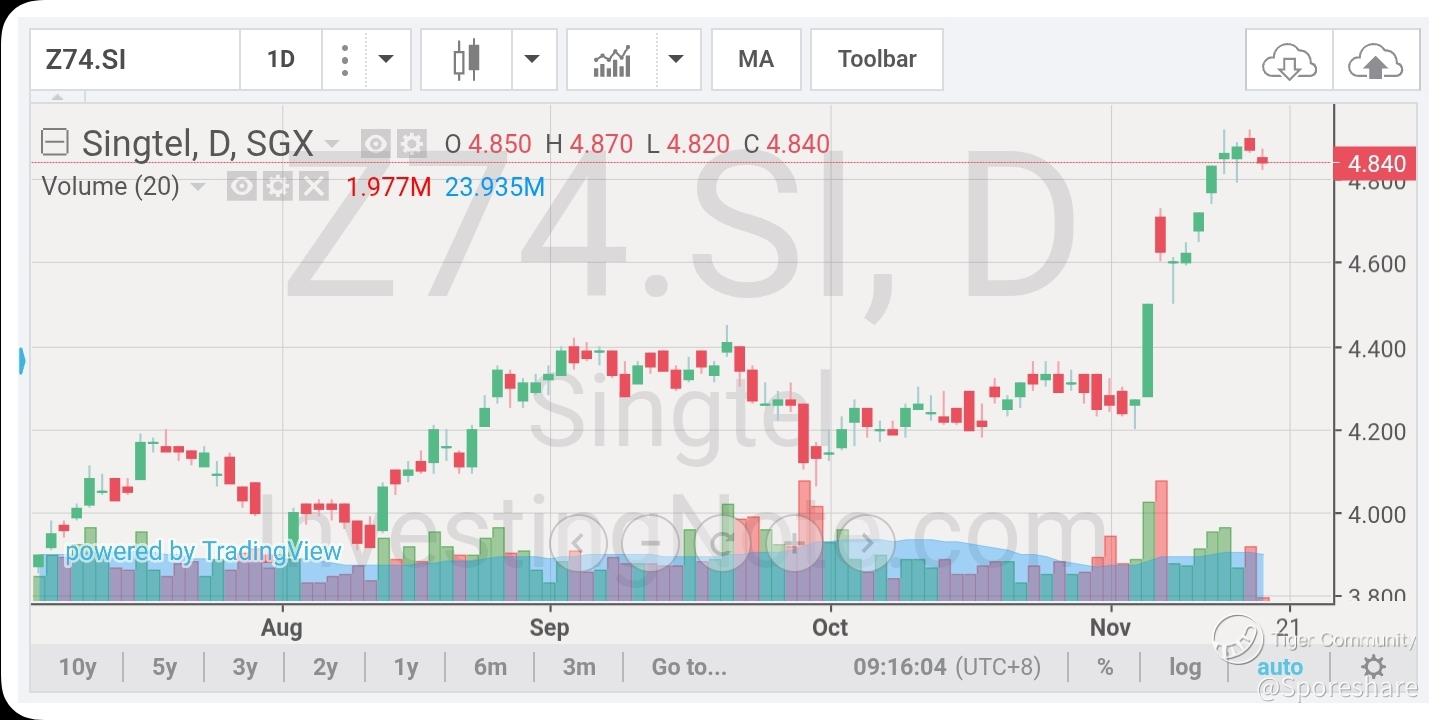Remove the Volume indicator with X
The width and height of the screenshot is (1446, 720).
click(x=314, y=186)
